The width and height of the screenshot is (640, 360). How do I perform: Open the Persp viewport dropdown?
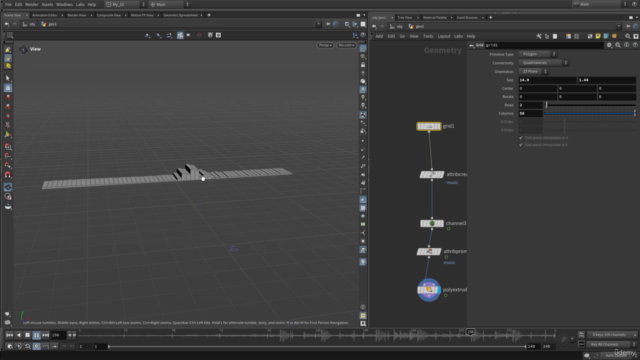tap(325, 45)
